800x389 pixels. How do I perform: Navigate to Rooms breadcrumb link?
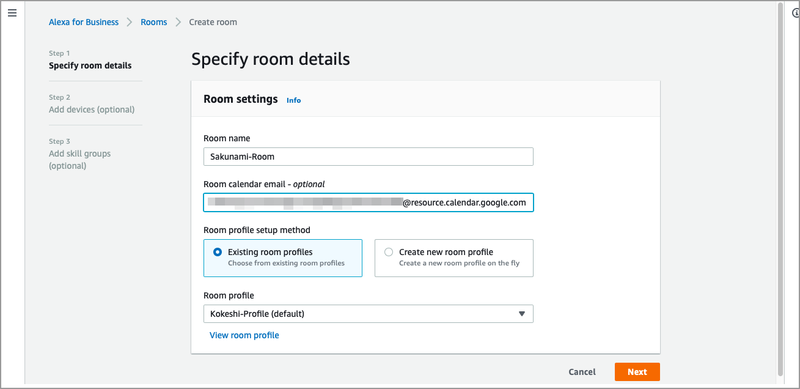154,22
